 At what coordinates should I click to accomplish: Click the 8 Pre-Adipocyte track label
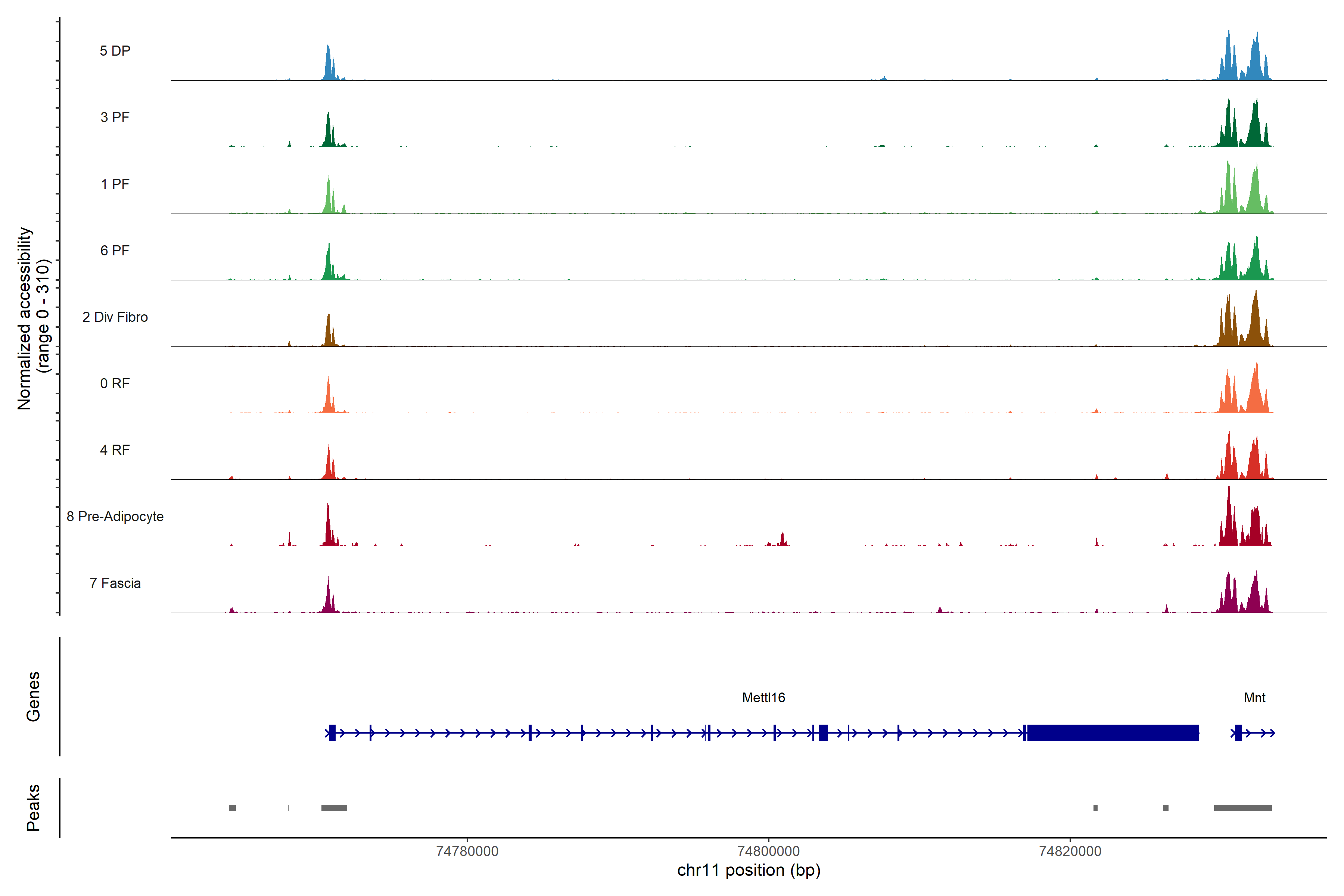coord(115,517)
